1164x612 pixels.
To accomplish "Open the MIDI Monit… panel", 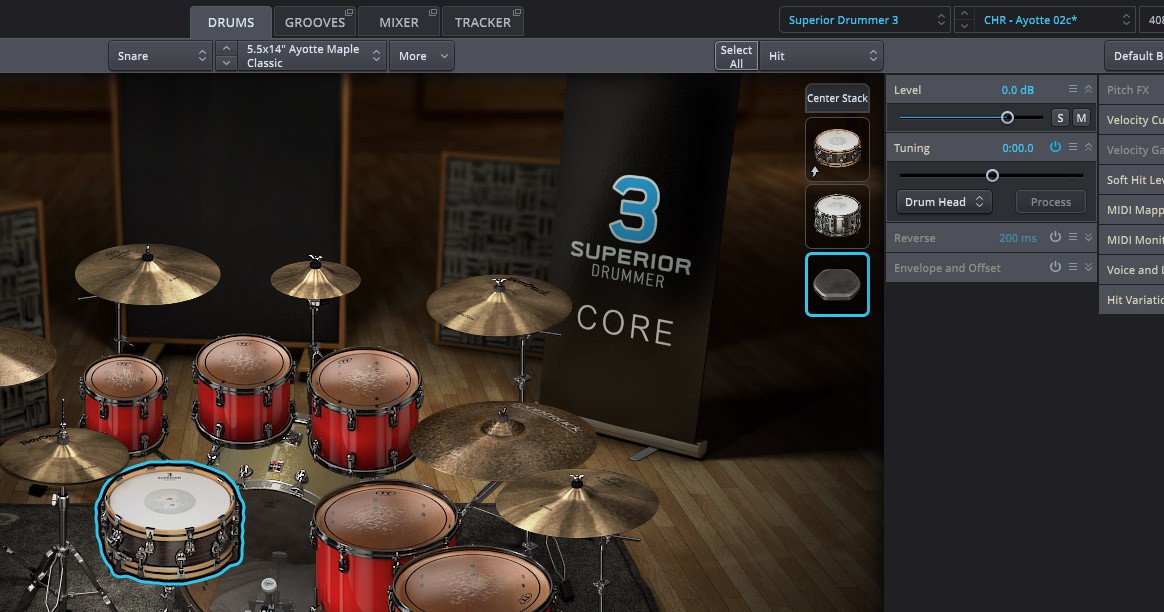I will 1131,239.
